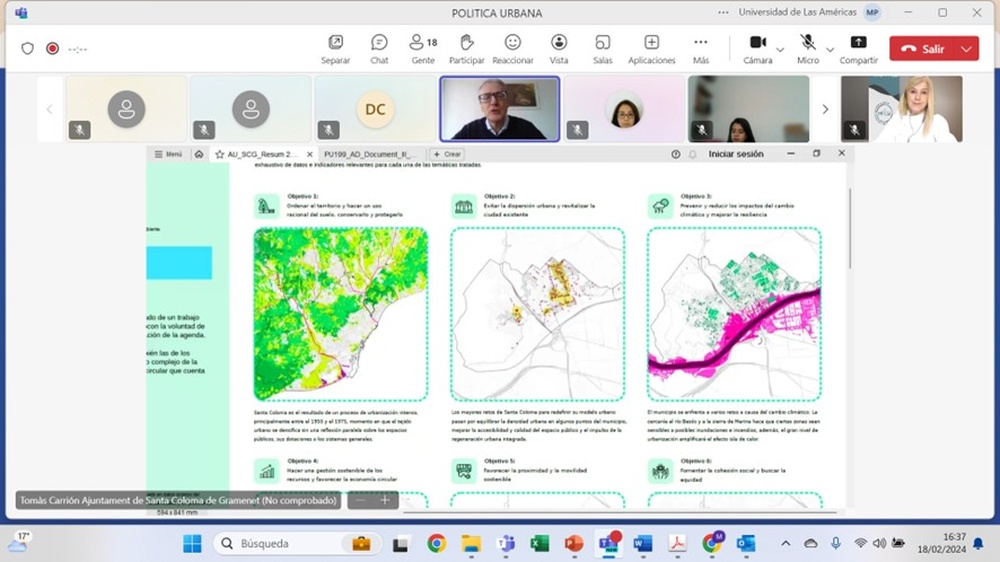Switch to the PU199_AD_Document tab

click(x=368, y=154)
